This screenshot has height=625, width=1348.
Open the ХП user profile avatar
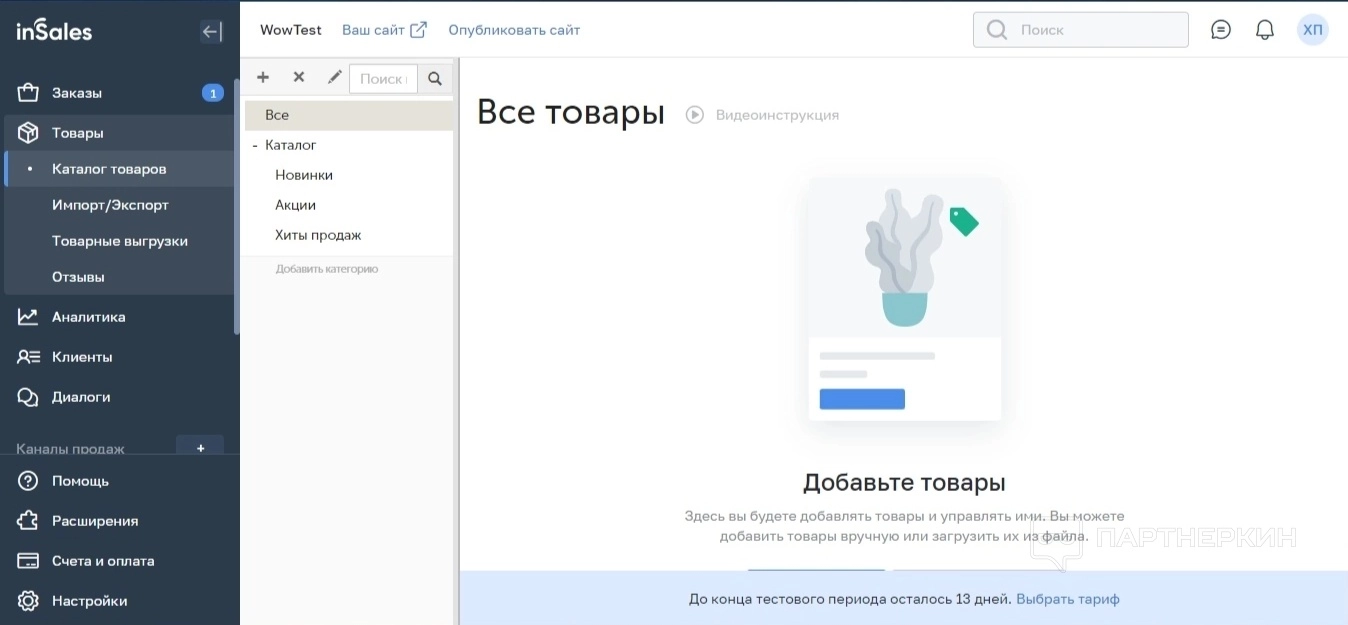[1312, 30]
